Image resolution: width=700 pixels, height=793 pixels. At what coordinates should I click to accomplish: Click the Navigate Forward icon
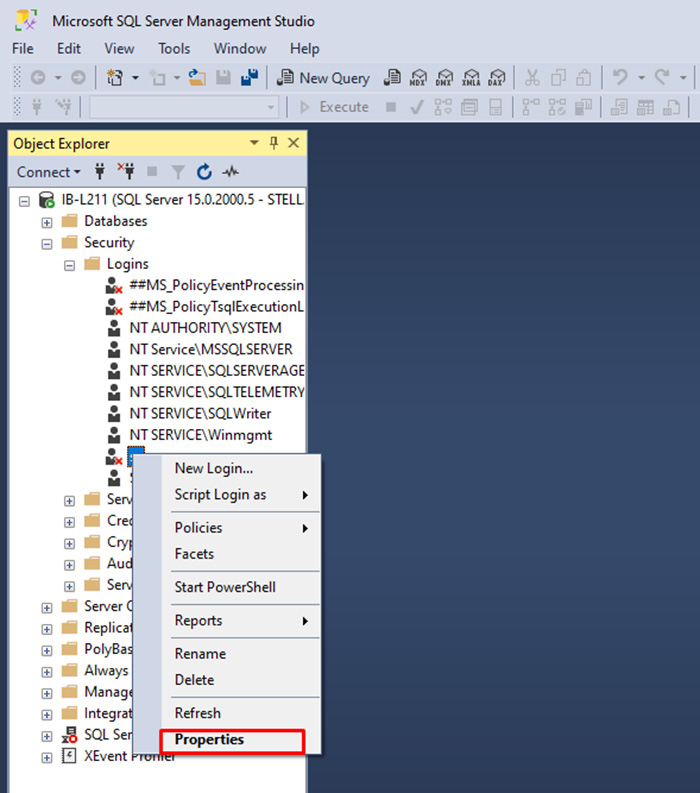[78, 78]
